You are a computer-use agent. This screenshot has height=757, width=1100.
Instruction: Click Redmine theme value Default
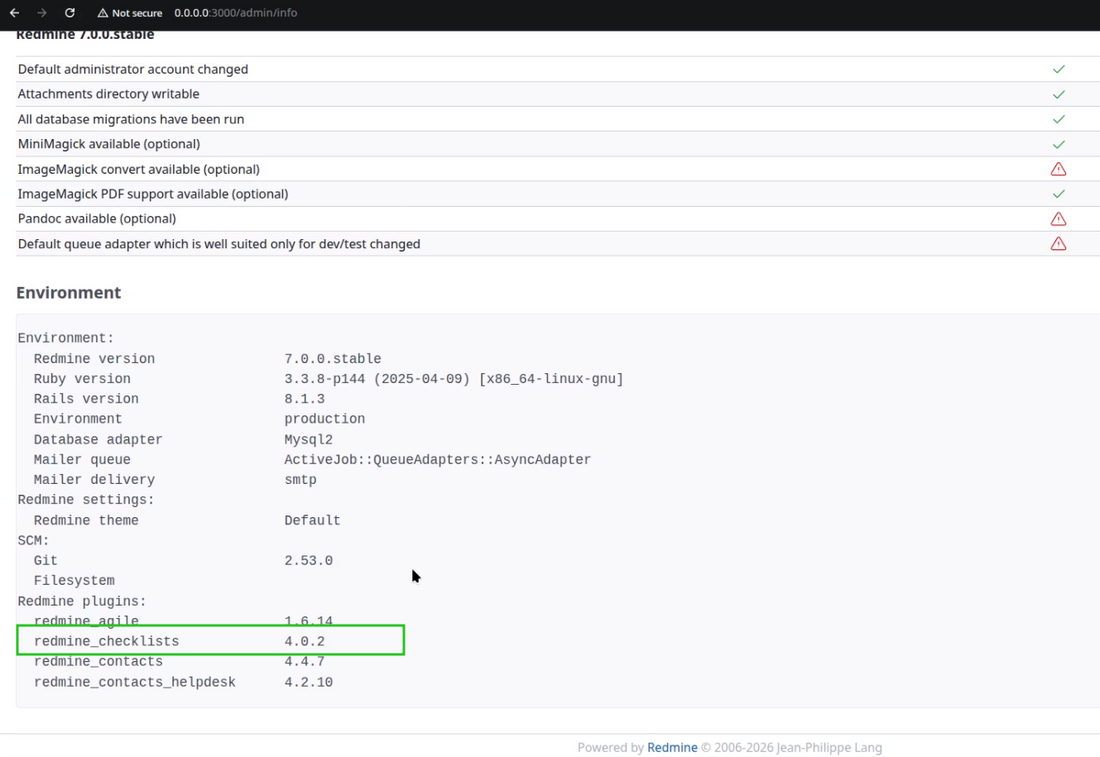pyautogui.click(x=312, y=521)
